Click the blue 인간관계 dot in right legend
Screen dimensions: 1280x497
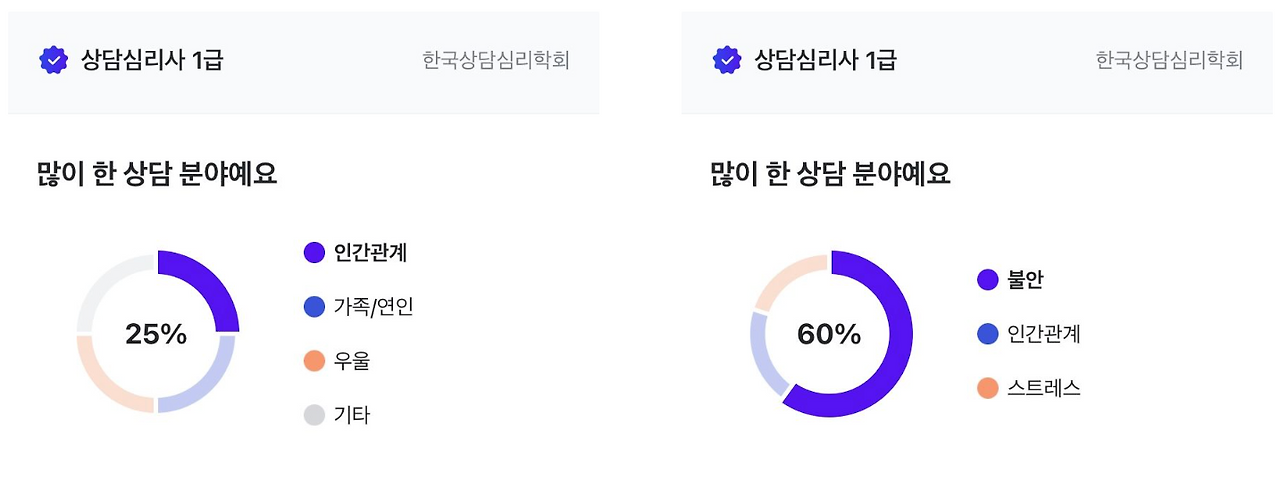pos(988,334)
